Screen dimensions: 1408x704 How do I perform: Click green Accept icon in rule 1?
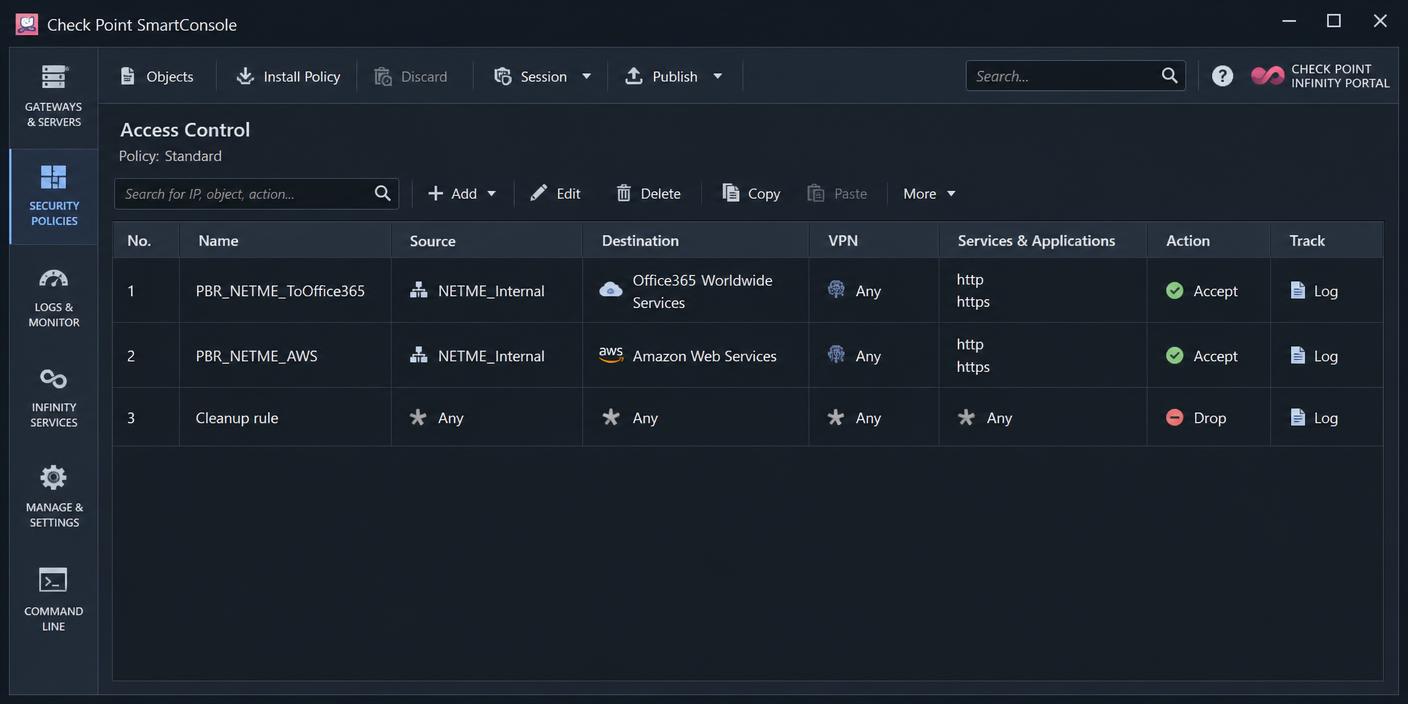tap(1175, 290)
